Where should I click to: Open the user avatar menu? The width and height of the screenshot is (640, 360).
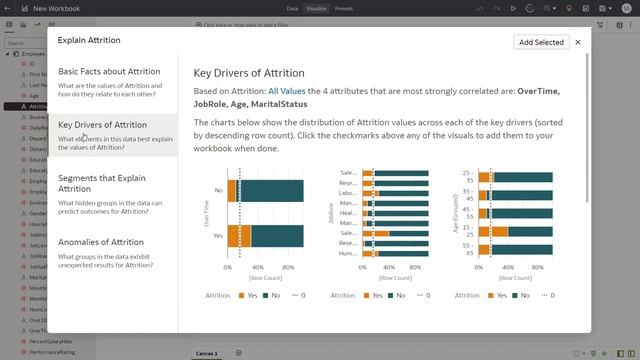tap(627, 8)
